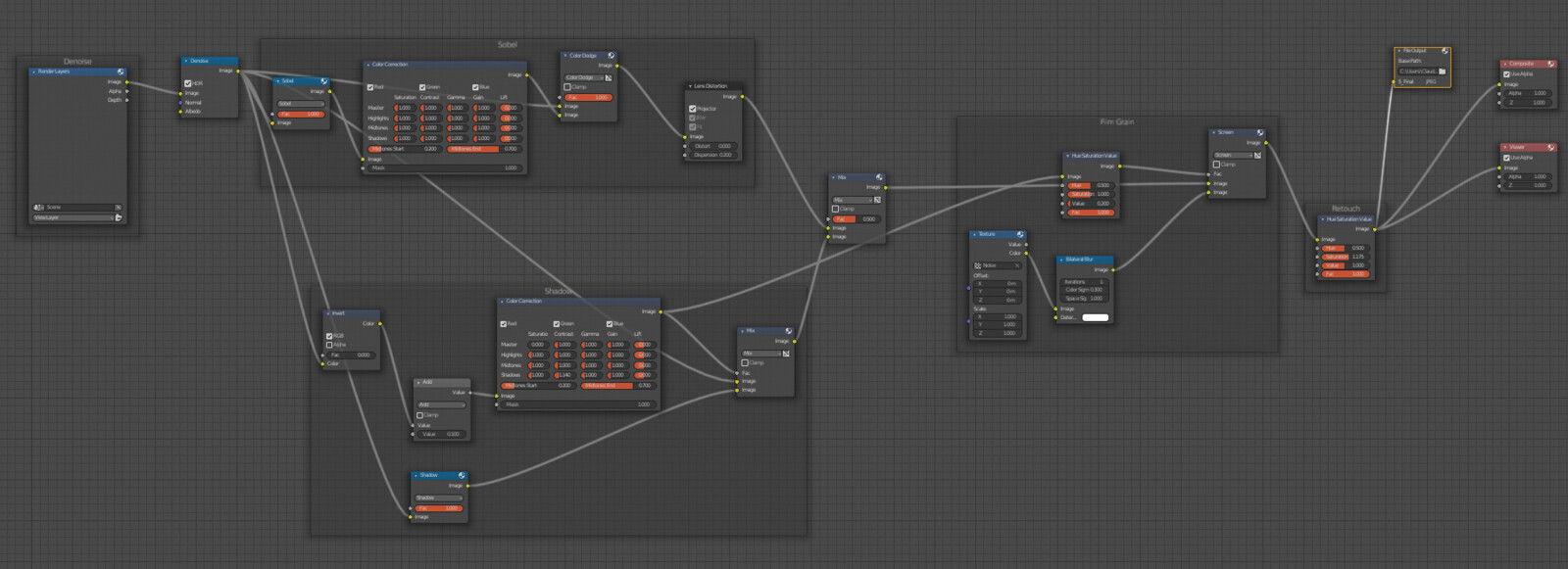Toggle preview icon on Texture node
Image resolution: width=1568 pixels, height=569 pixels.
[1020, 235]
